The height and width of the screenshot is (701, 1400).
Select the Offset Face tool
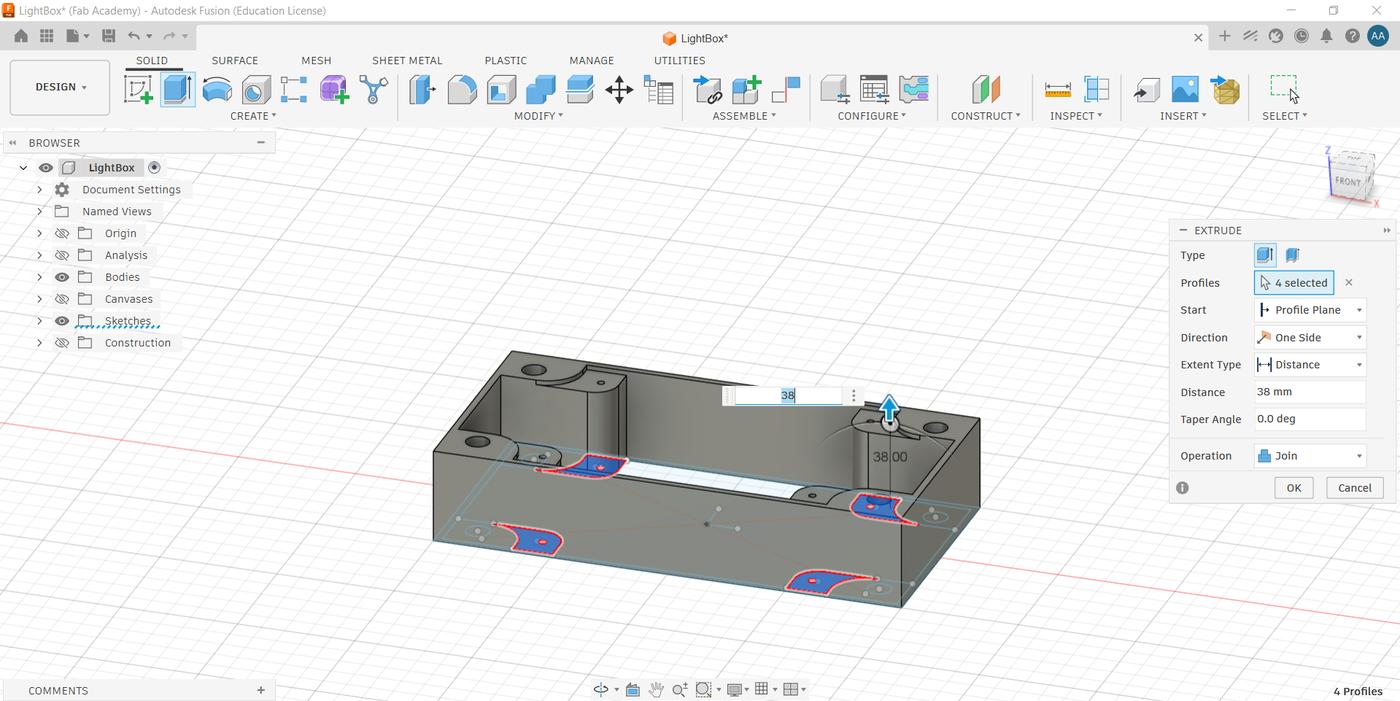580,89
